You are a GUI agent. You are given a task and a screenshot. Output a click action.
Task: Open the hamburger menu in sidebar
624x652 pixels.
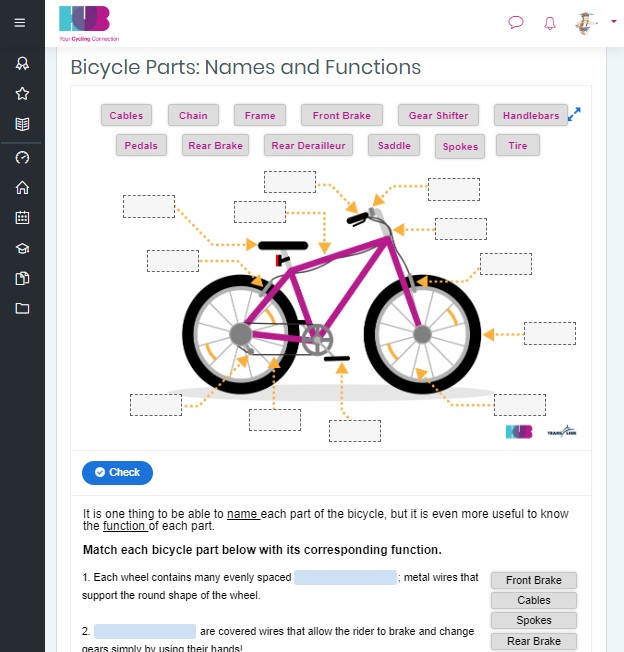tap(20, 23)
